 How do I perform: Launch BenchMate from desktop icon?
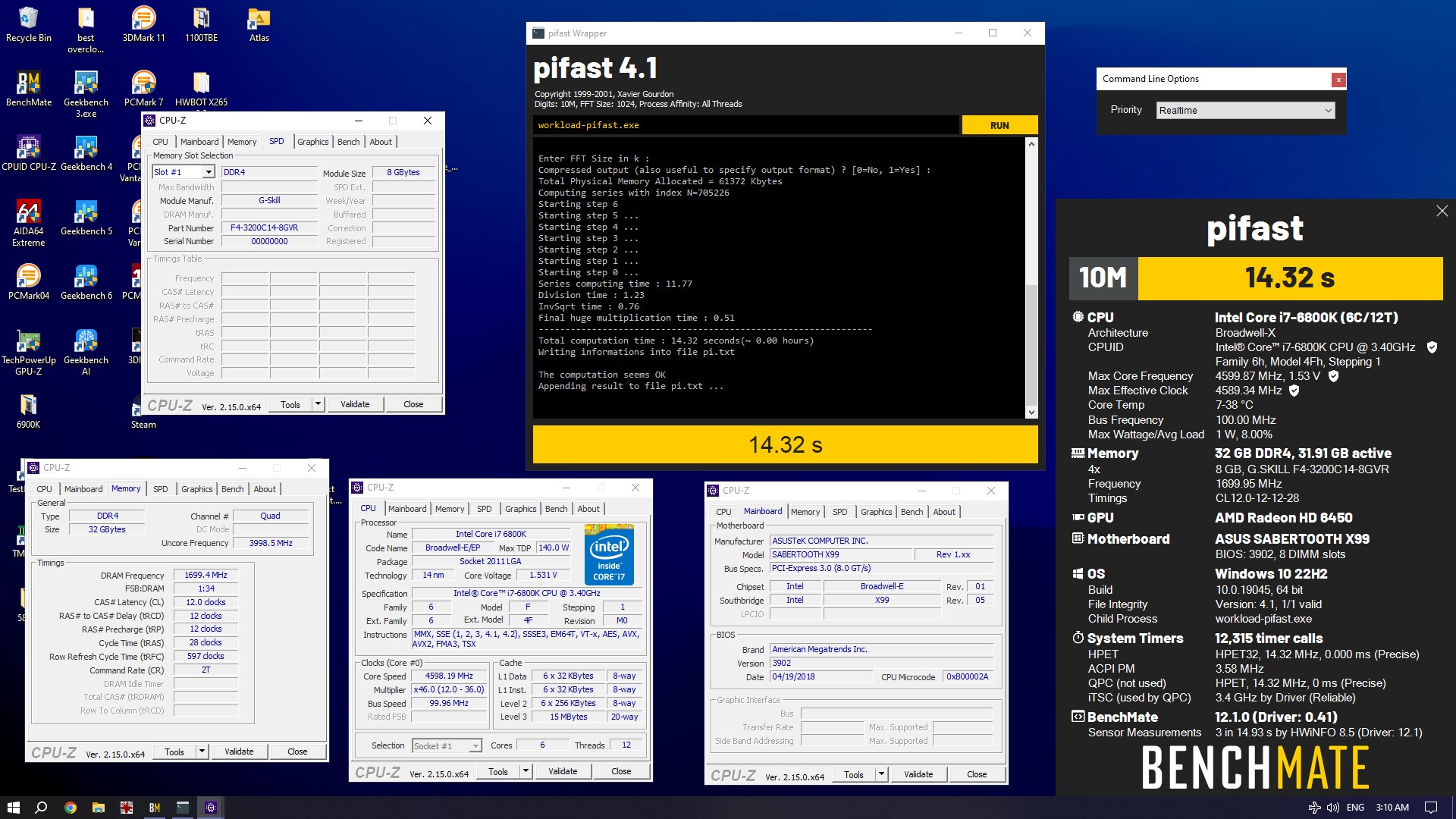click(x=28, y=89)
